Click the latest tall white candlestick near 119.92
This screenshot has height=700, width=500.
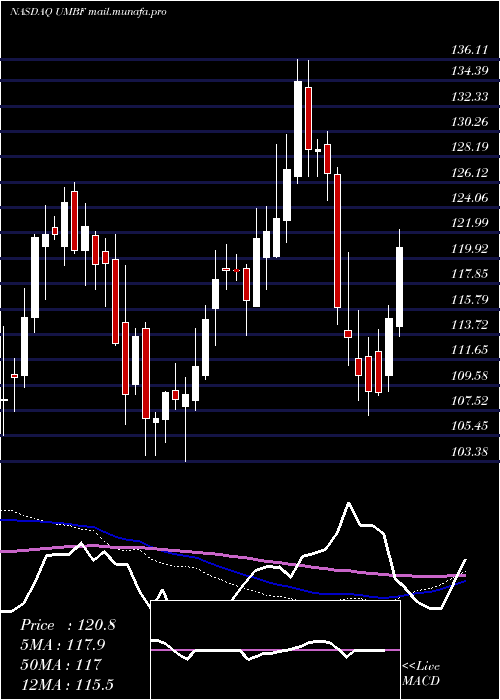tap(400, 283)
